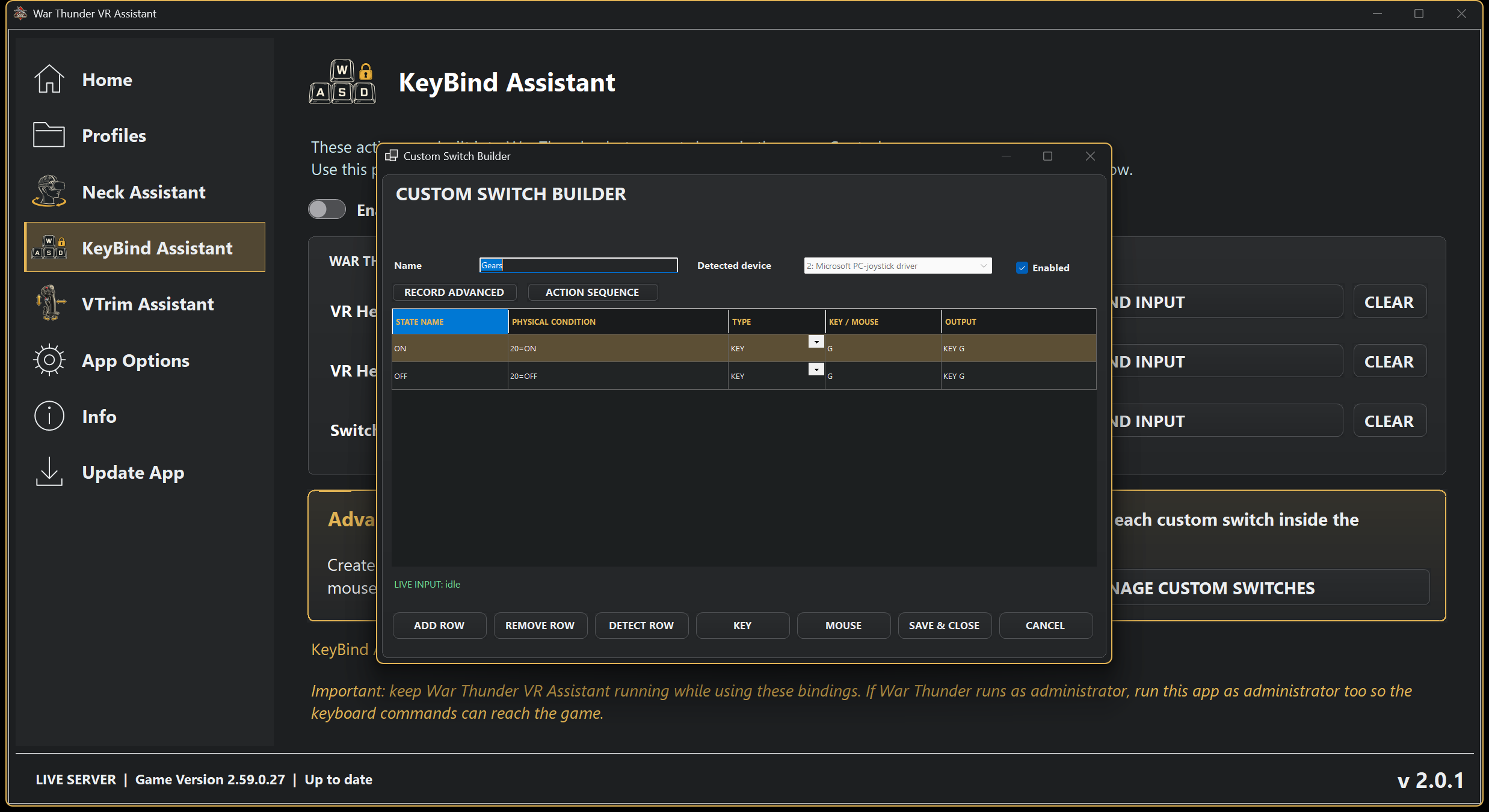Click the Info sidebar label
1489x812 pixels.
click(x=99, y=416)
